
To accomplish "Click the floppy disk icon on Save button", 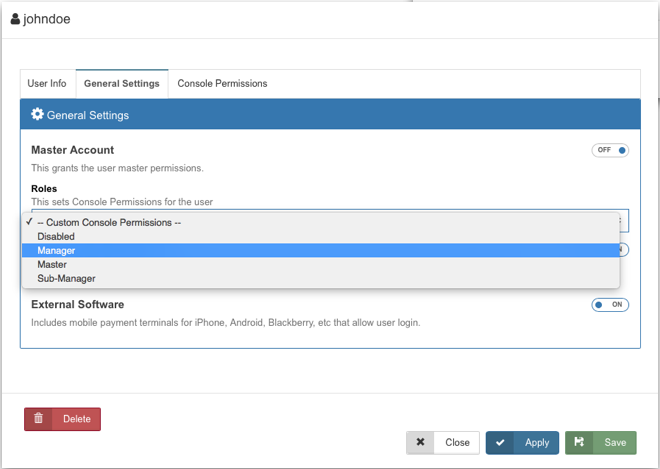I will click(580, 442).
